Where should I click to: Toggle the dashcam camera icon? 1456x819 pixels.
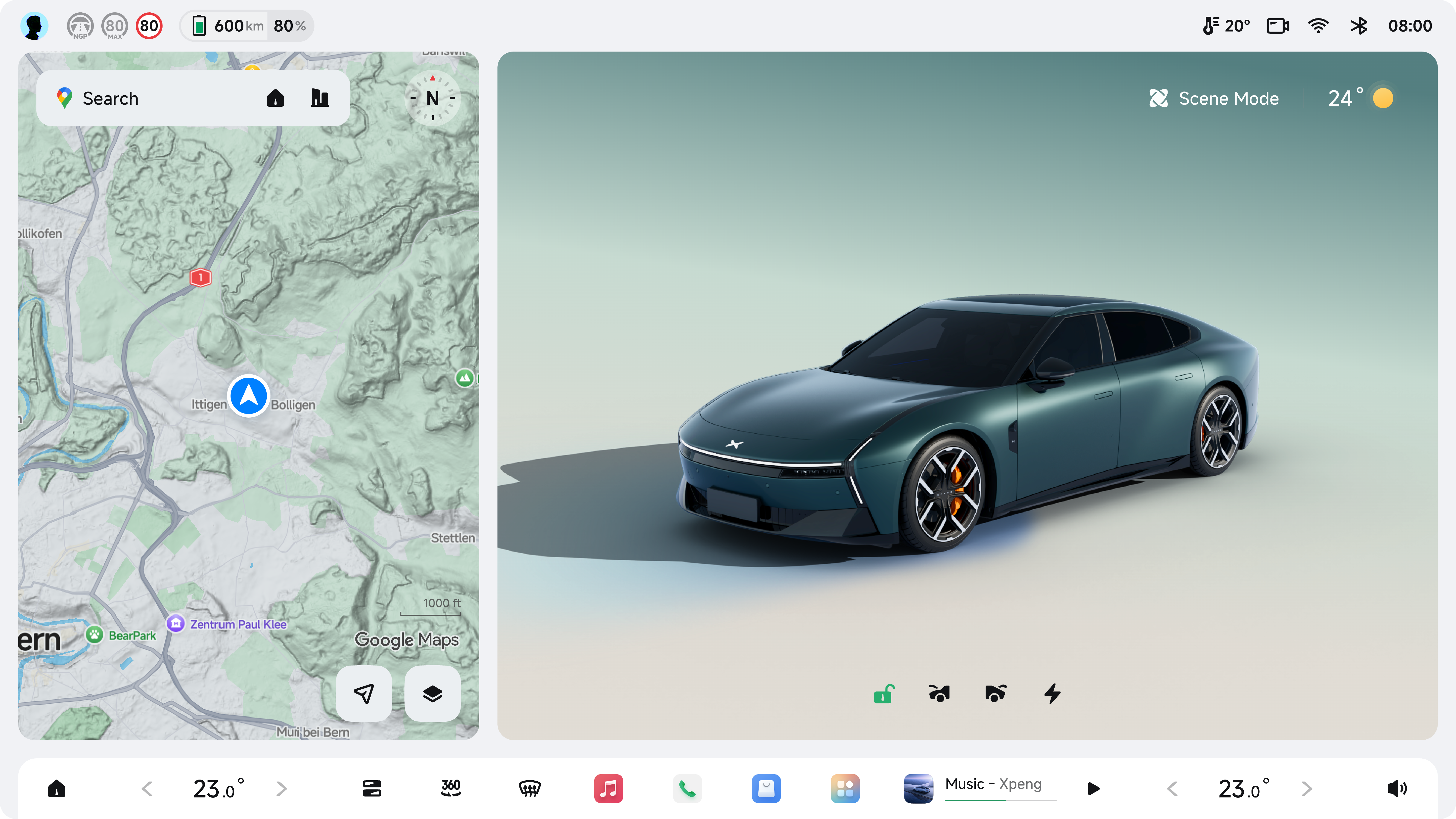[1277, 26]
